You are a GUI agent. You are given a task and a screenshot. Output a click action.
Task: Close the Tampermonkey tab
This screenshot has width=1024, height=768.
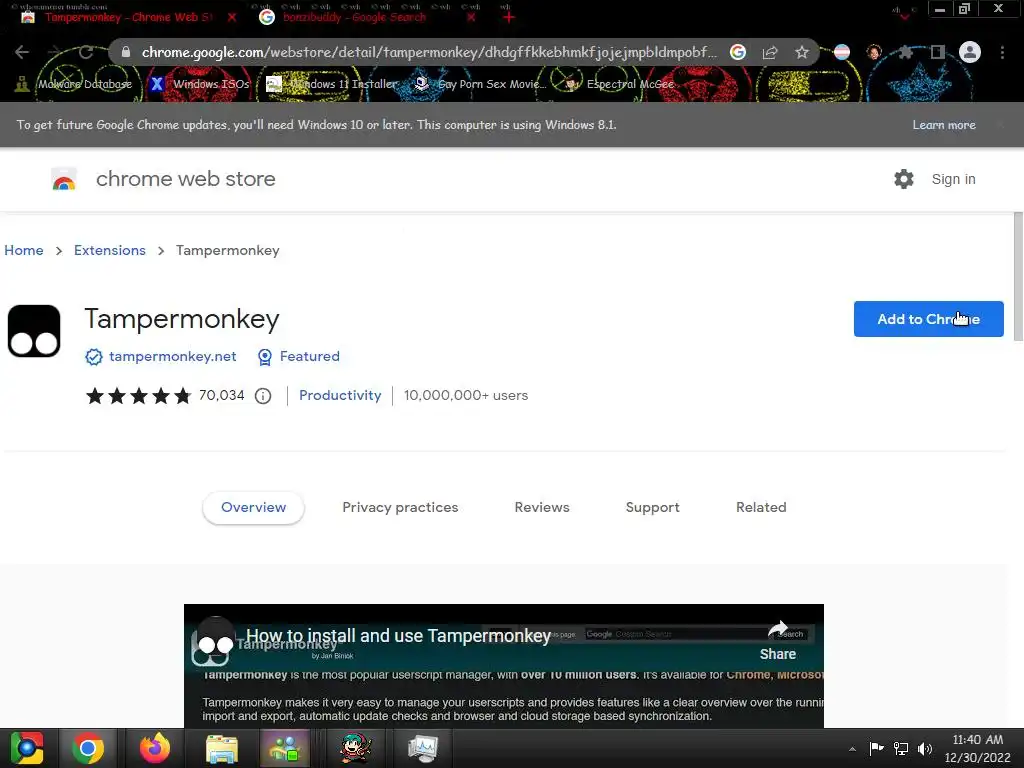tap(232, 18)
